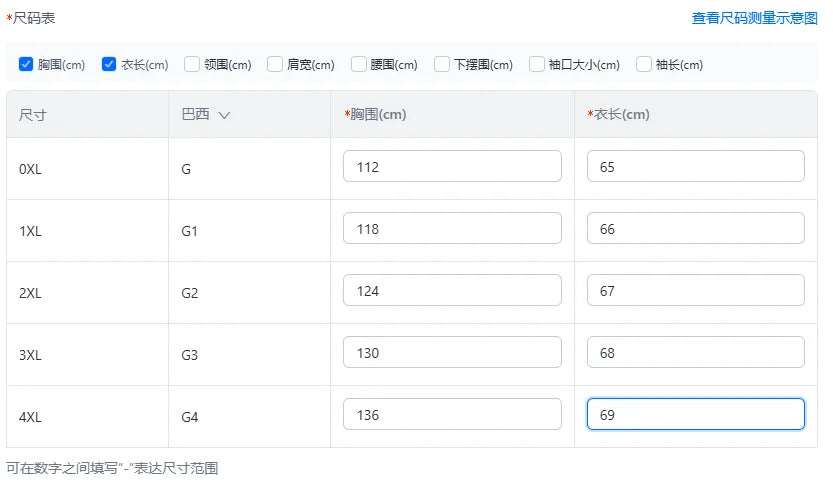Select the 2XL length field showing 67

pos(695,291)
